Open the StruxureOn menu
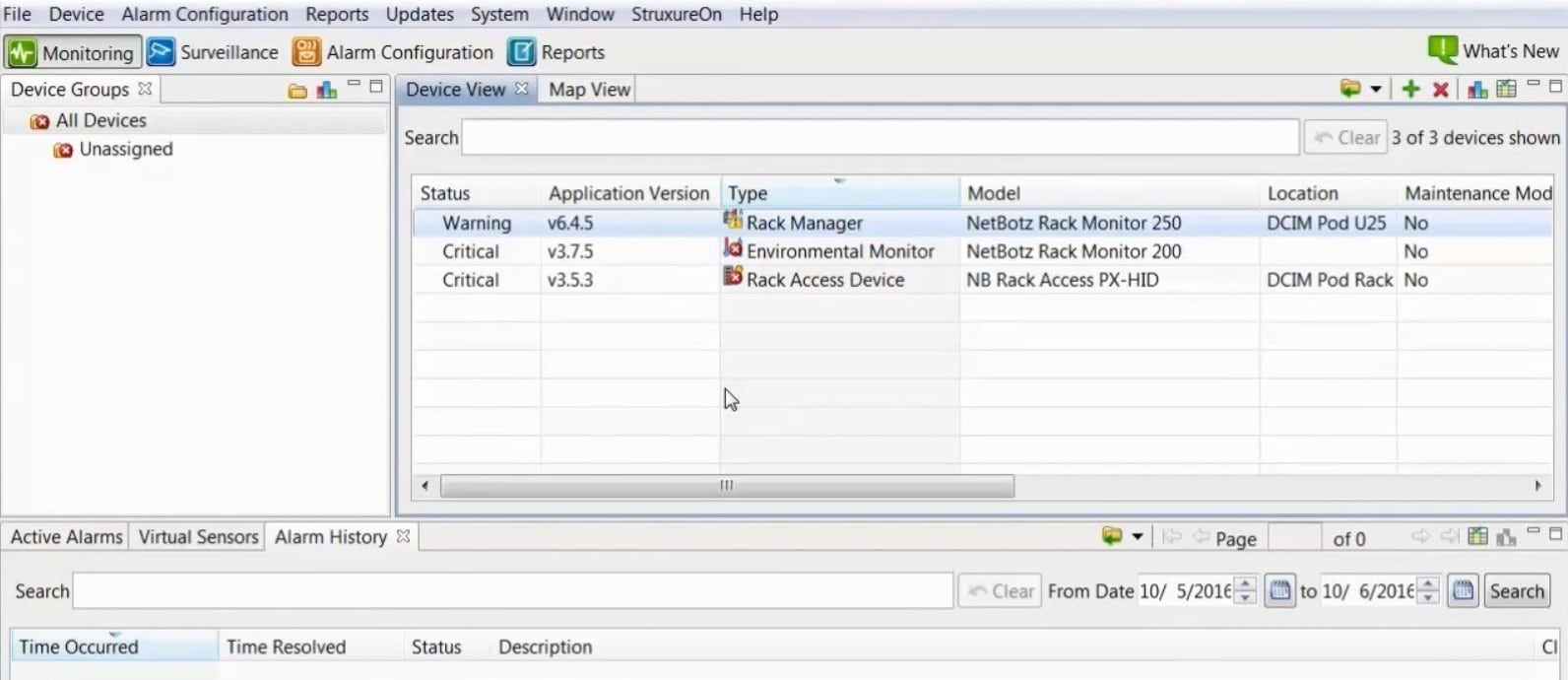Image resolution: width=1568 pixels, height=680 pixels. (677, 14)
